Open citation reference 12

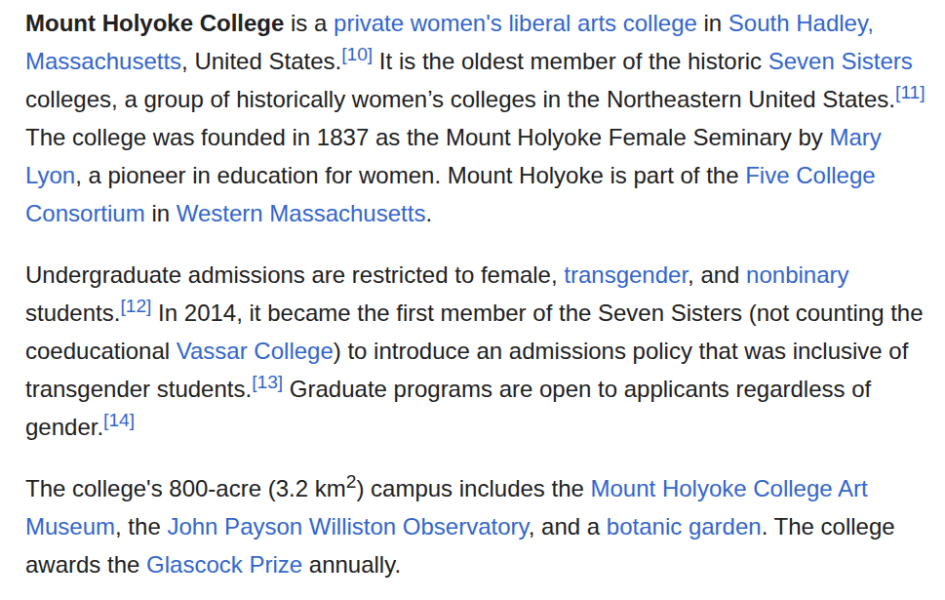(136, 307)
